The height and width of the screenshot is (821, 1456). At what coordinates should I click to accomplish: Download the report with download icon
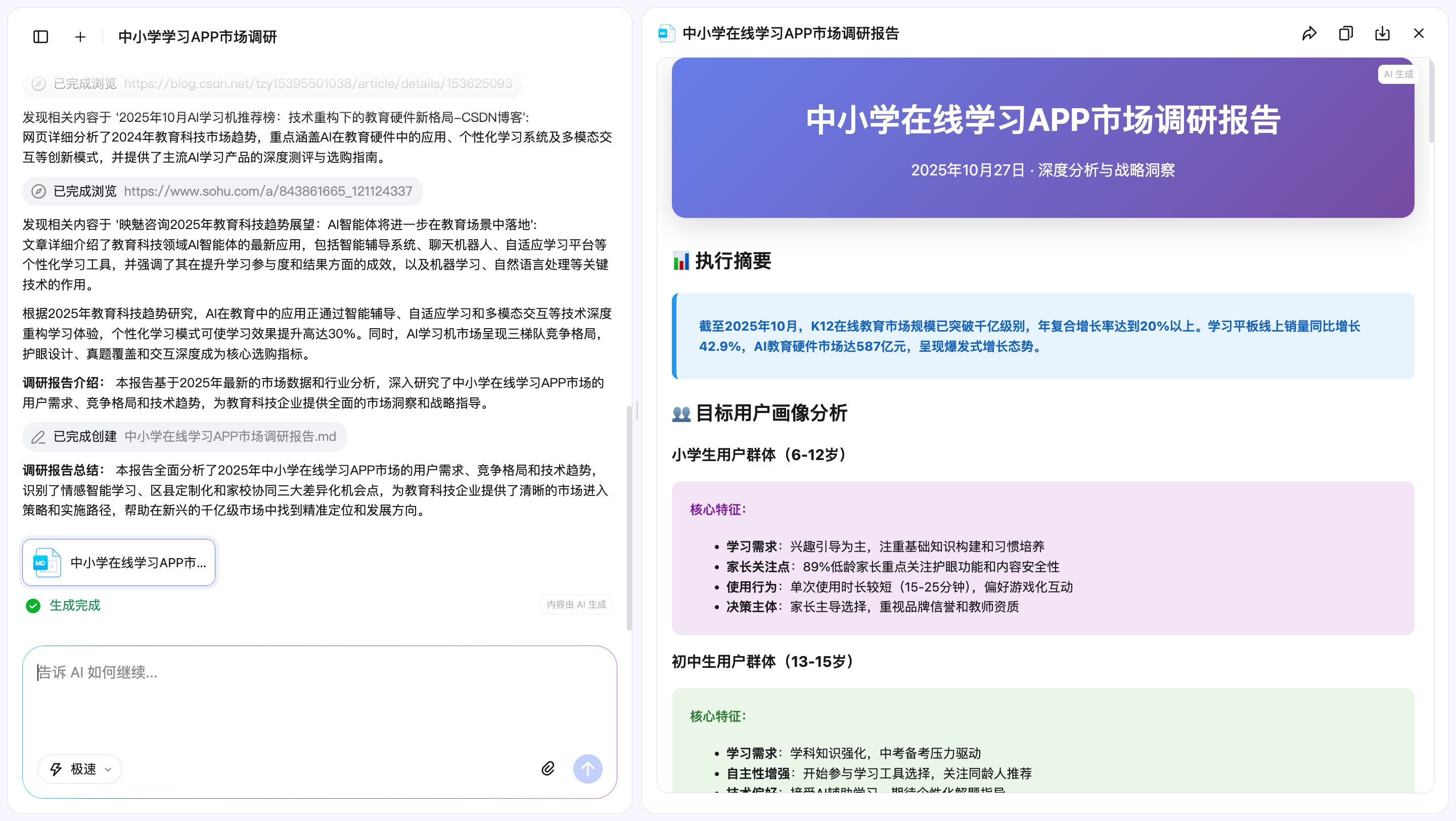tap(1382, 34)
